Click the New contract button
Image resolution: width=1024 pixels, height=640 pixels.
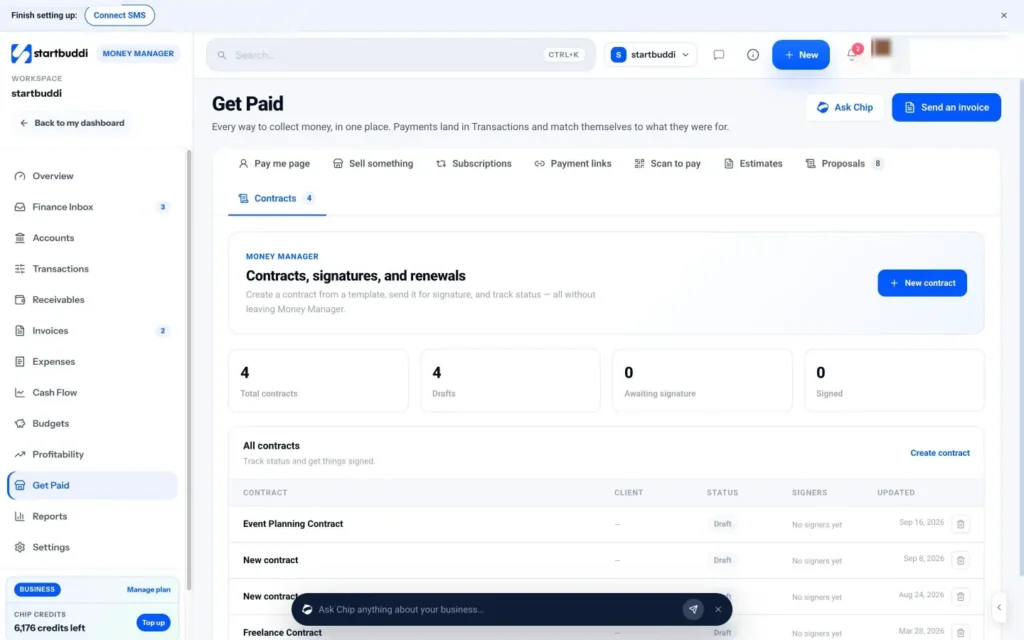[x=922, y=283]
